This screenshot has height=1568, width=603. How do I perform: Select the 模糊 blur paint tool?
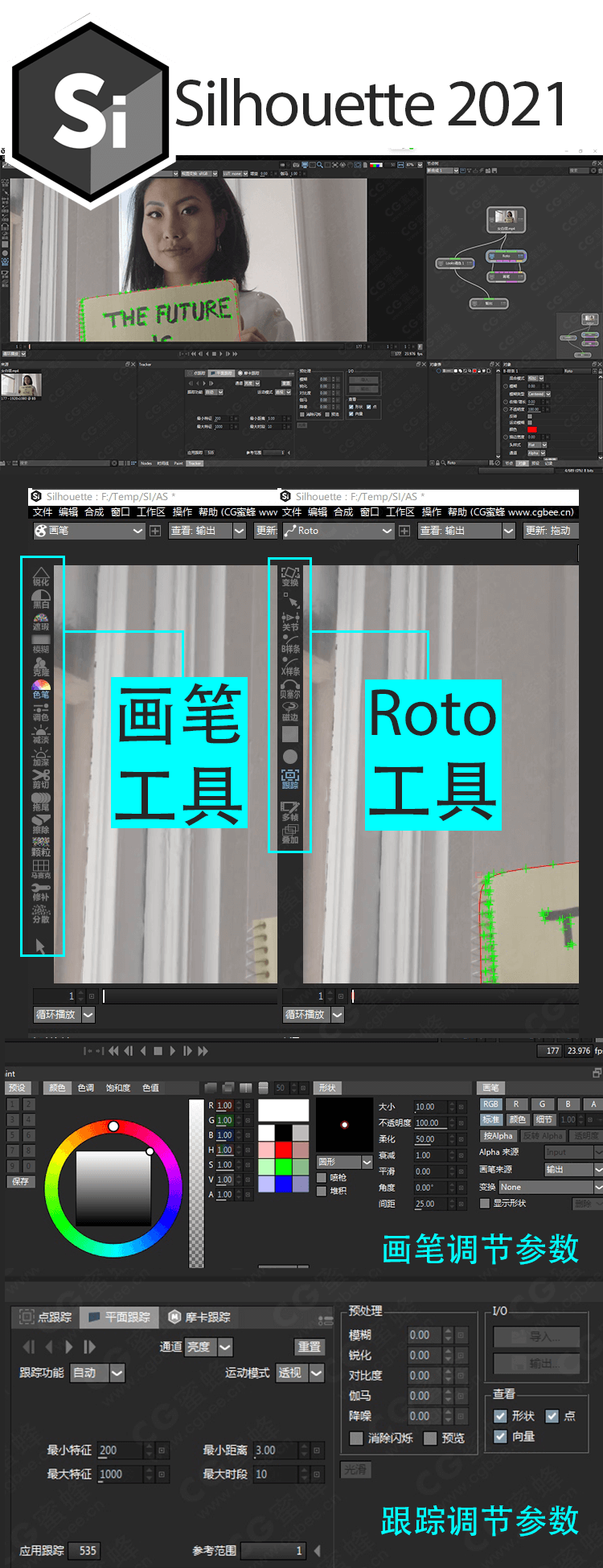[41, 643]
